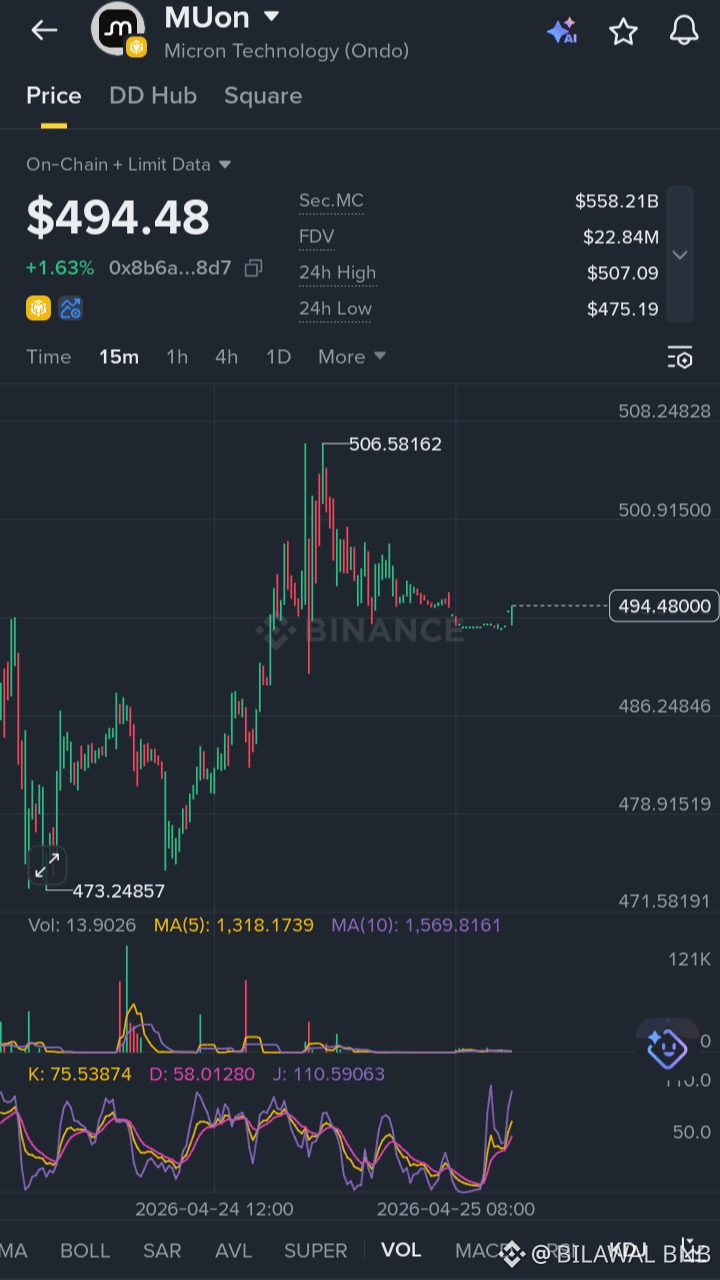This screenshot has height=1280, width=720.
Task: Tap the MA(5) volume readout
Action: (x=234, y=925)
